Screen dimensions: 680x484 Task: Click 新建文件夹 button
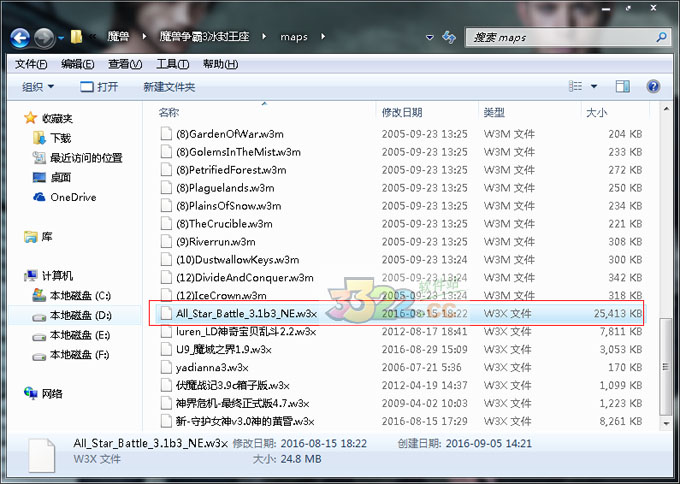(x=169, y=87)
